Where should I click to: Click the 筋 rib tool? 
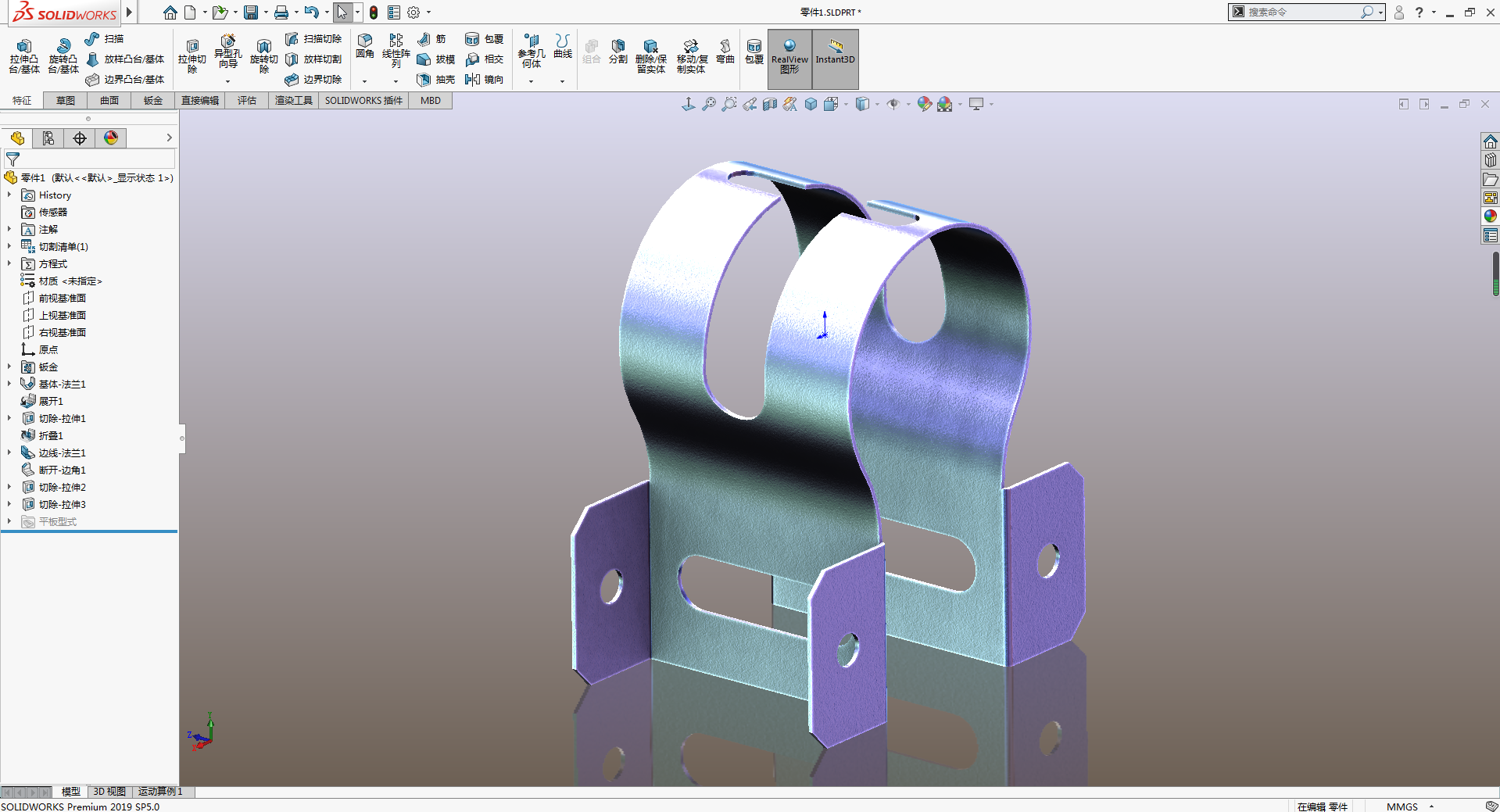point(431,39)
